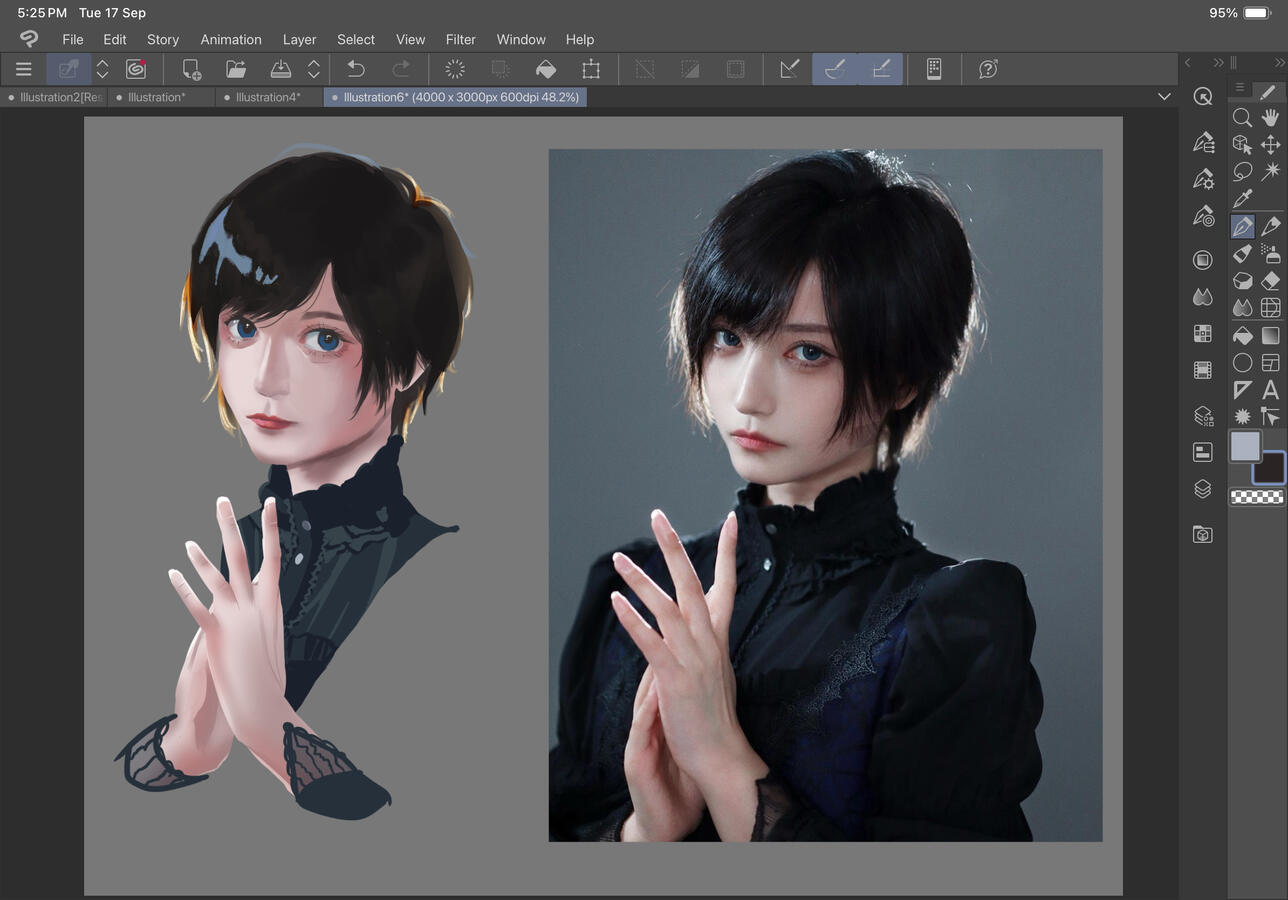Open the Filter menu
The height and width of the screenshot is (900, 1288).
click(x=461, y=39)
